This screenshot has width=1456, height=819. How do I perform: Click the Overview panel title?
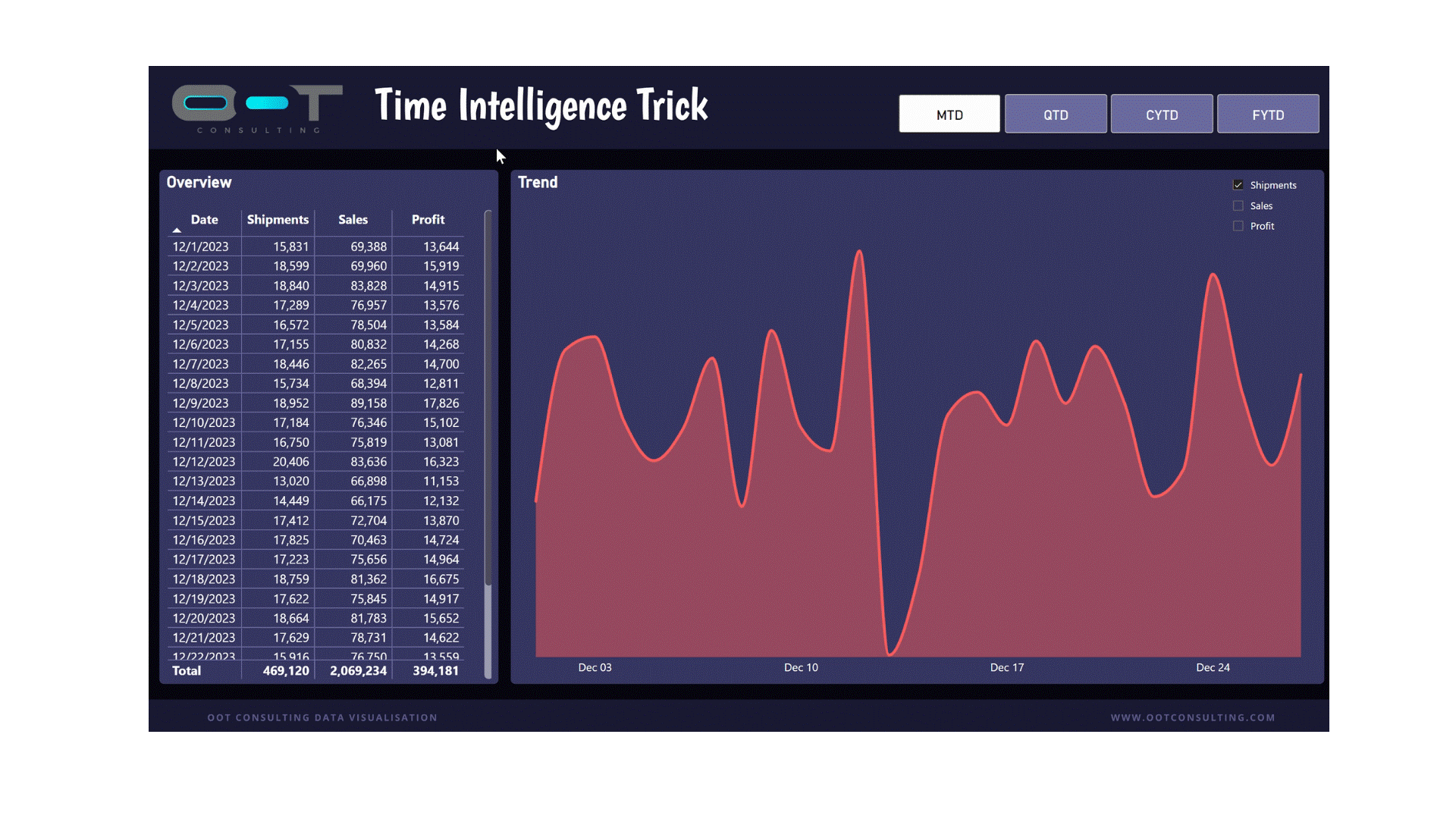(199, 183)
